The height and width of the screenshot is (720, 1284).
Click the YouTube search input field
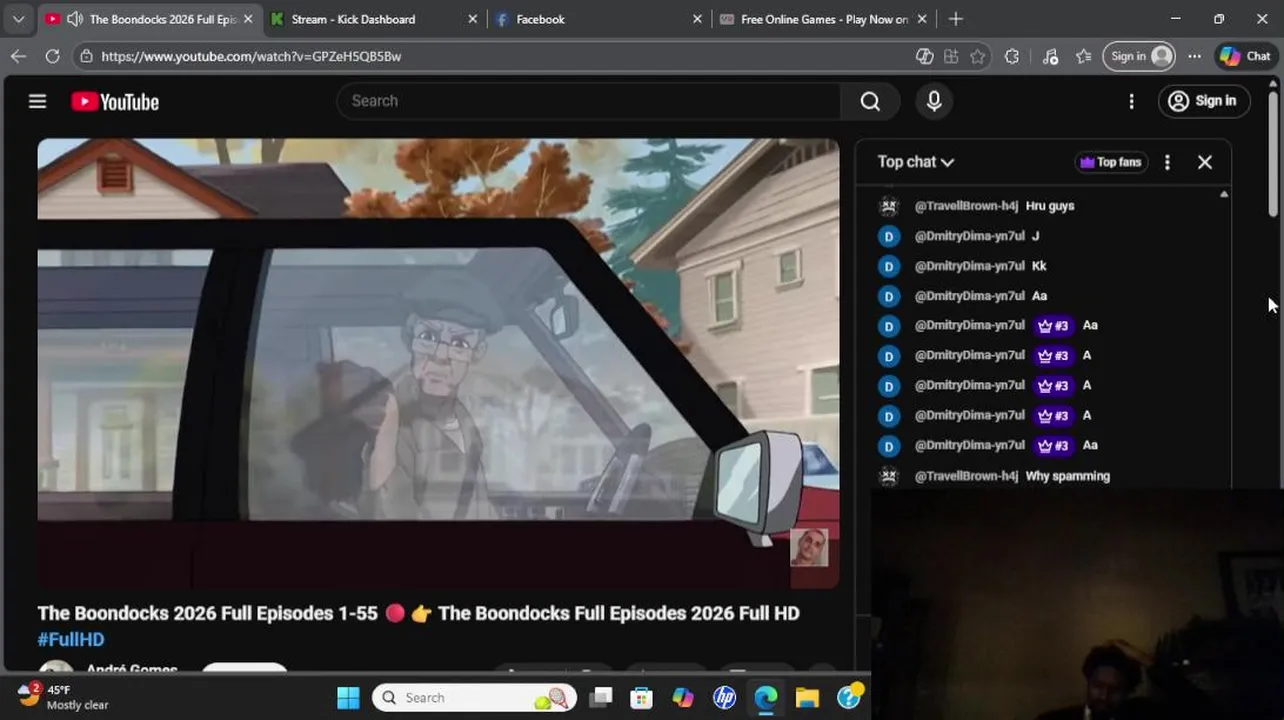589,101
